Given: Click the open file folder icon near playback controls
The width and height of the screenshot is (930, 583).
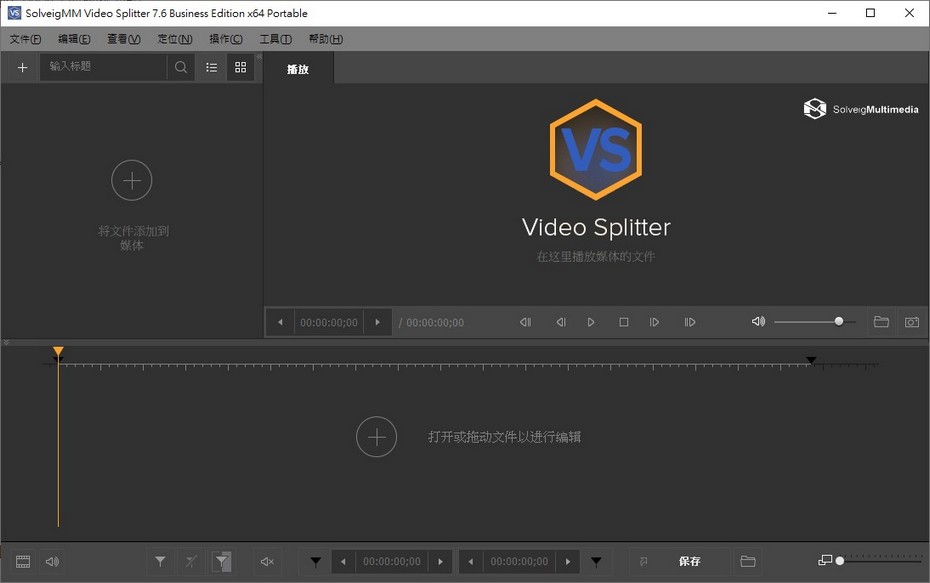Looking at the screenshot, I should pyautogui.click(x=881, y=321).
